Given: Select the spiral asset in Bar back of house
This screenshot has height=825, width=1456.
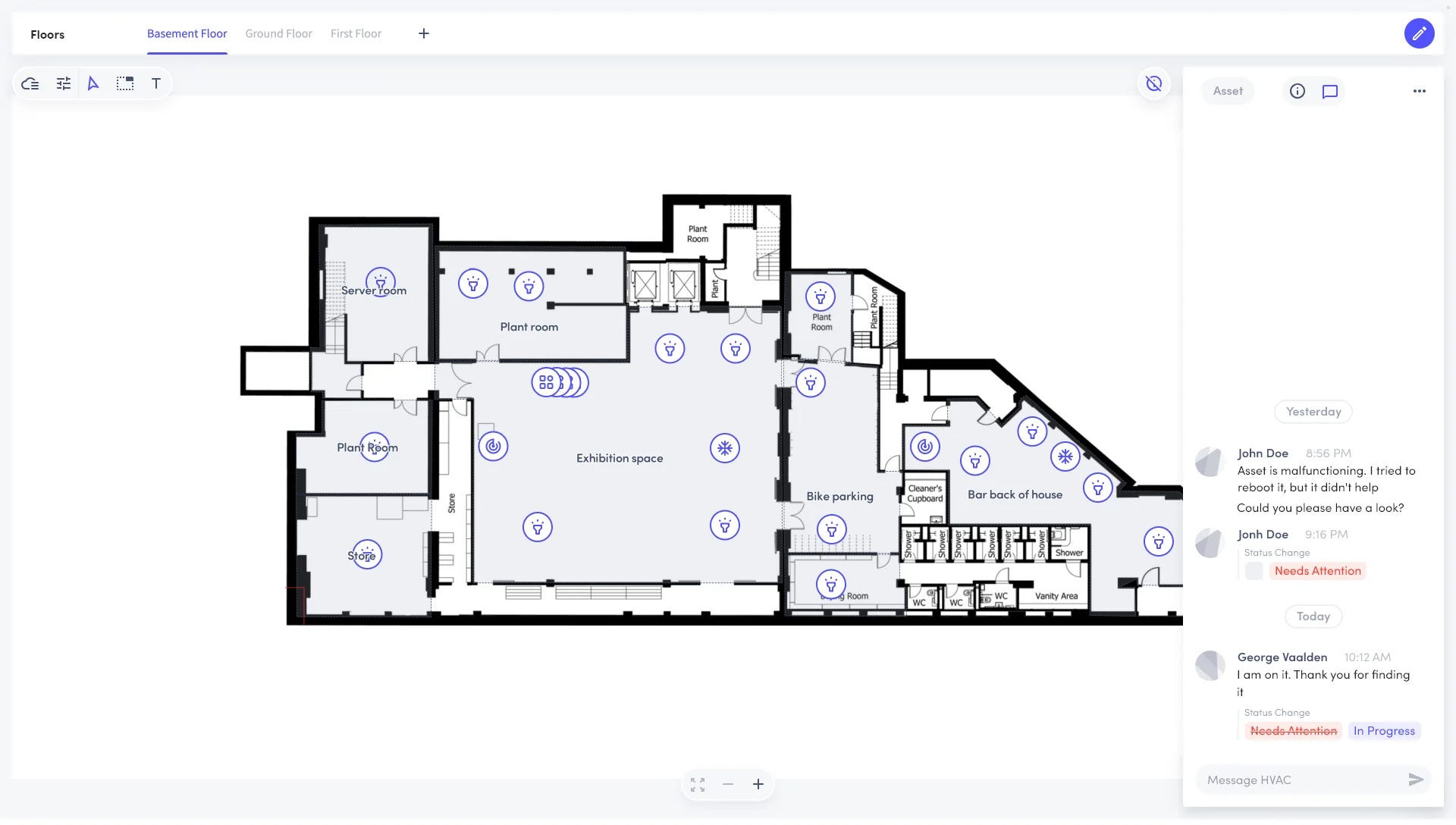Looking at the screenshot, I should click(x=925, y=447).
